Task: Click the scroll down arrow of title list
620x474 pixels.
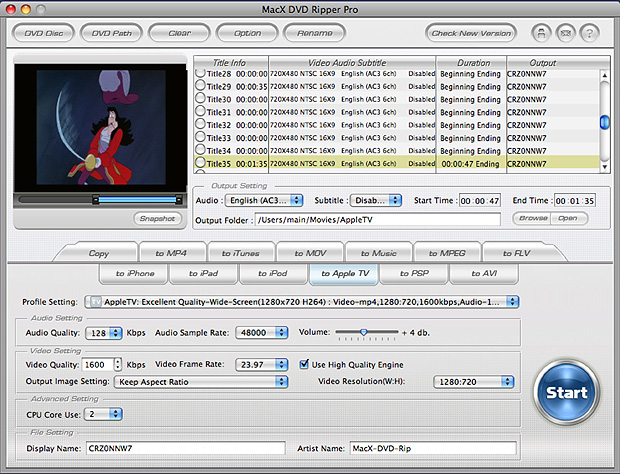Action: [x=604, y=167]
